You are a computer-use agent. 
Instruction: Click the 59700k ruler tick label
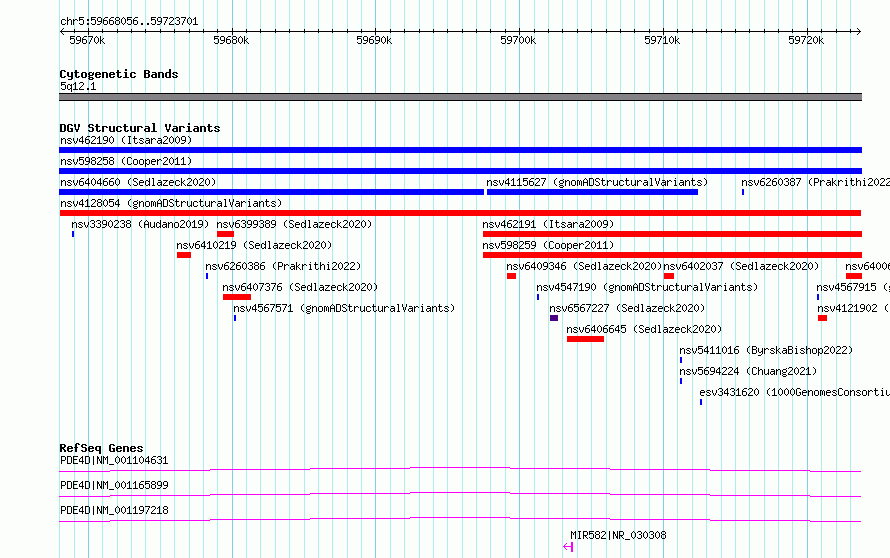click(x=518, y=40)
